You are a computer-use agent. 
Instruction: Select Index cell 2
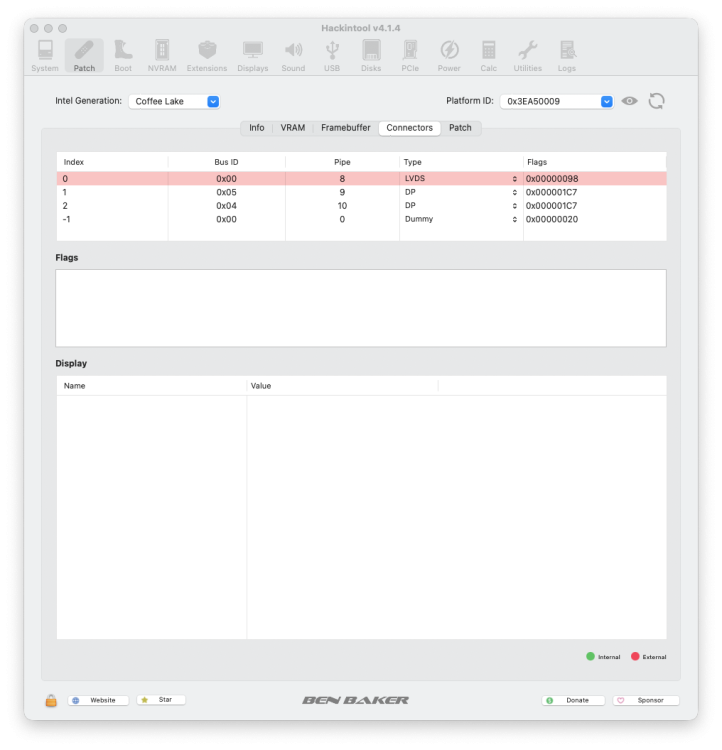pyautogui.click(x=65, y=206)
